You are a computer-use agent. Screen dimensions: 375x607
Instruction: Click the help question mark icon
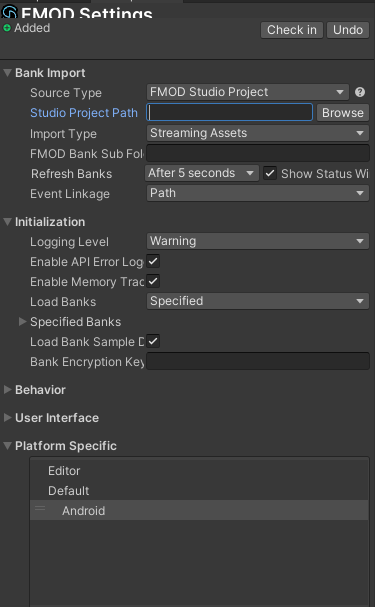tap(360, 92)
